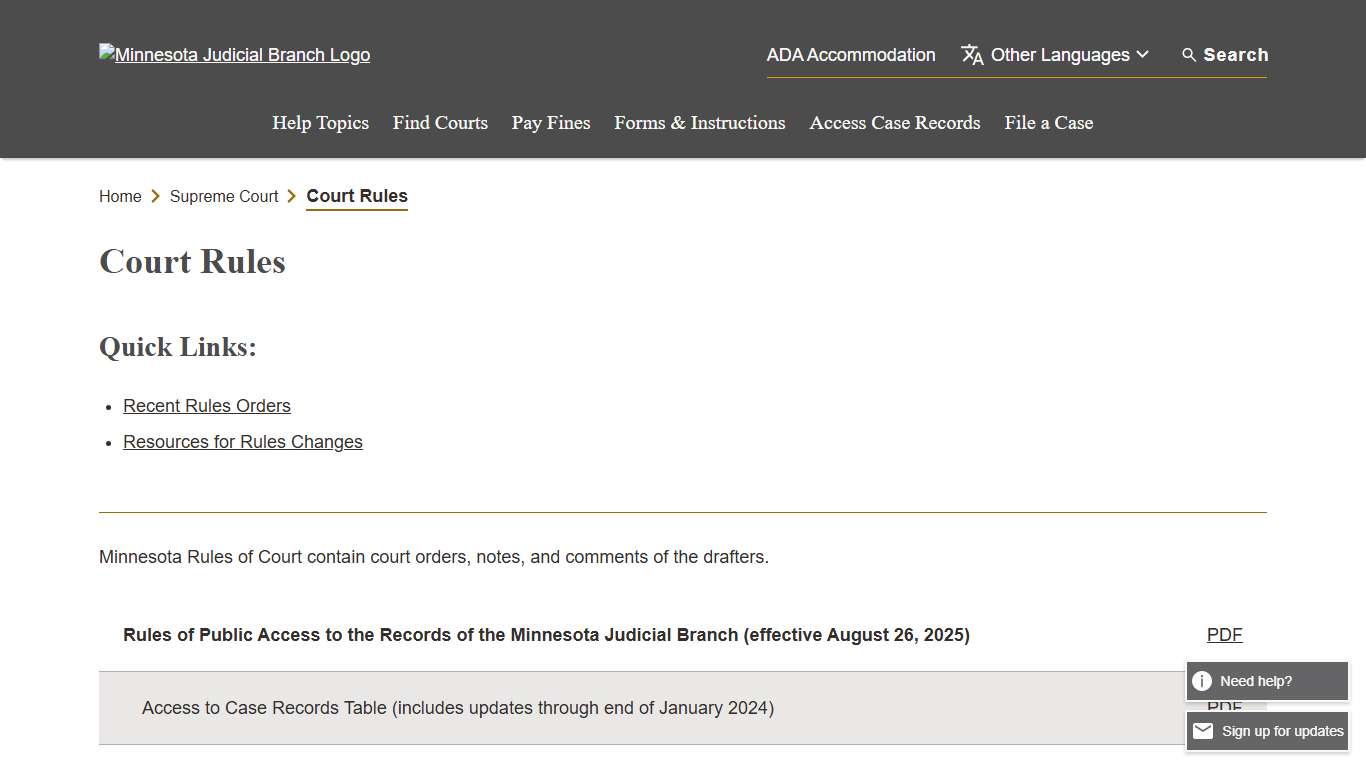Open the ADA Accommodation link

[851, 55]
